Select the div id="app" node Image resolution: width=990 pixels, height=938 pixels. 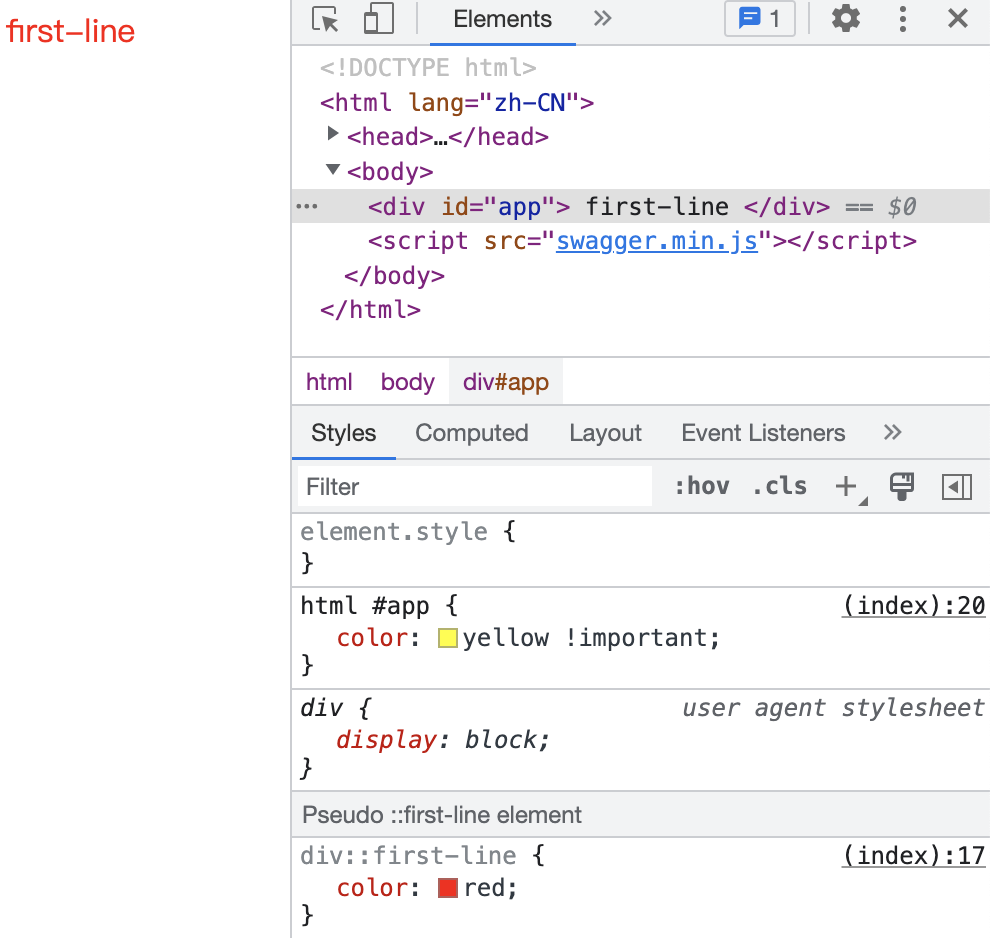pyautogui.click(x=599, y=206)
